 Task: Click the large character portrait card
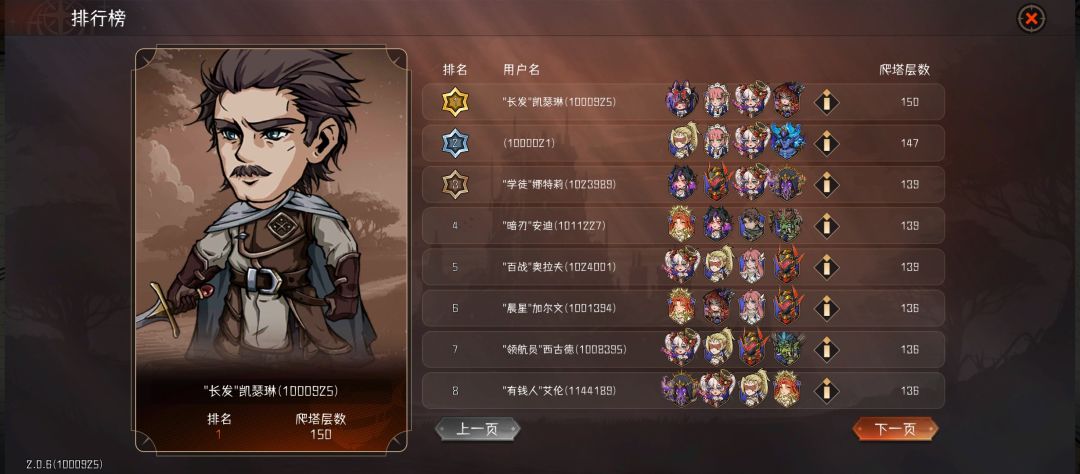[x=271, y=249]
